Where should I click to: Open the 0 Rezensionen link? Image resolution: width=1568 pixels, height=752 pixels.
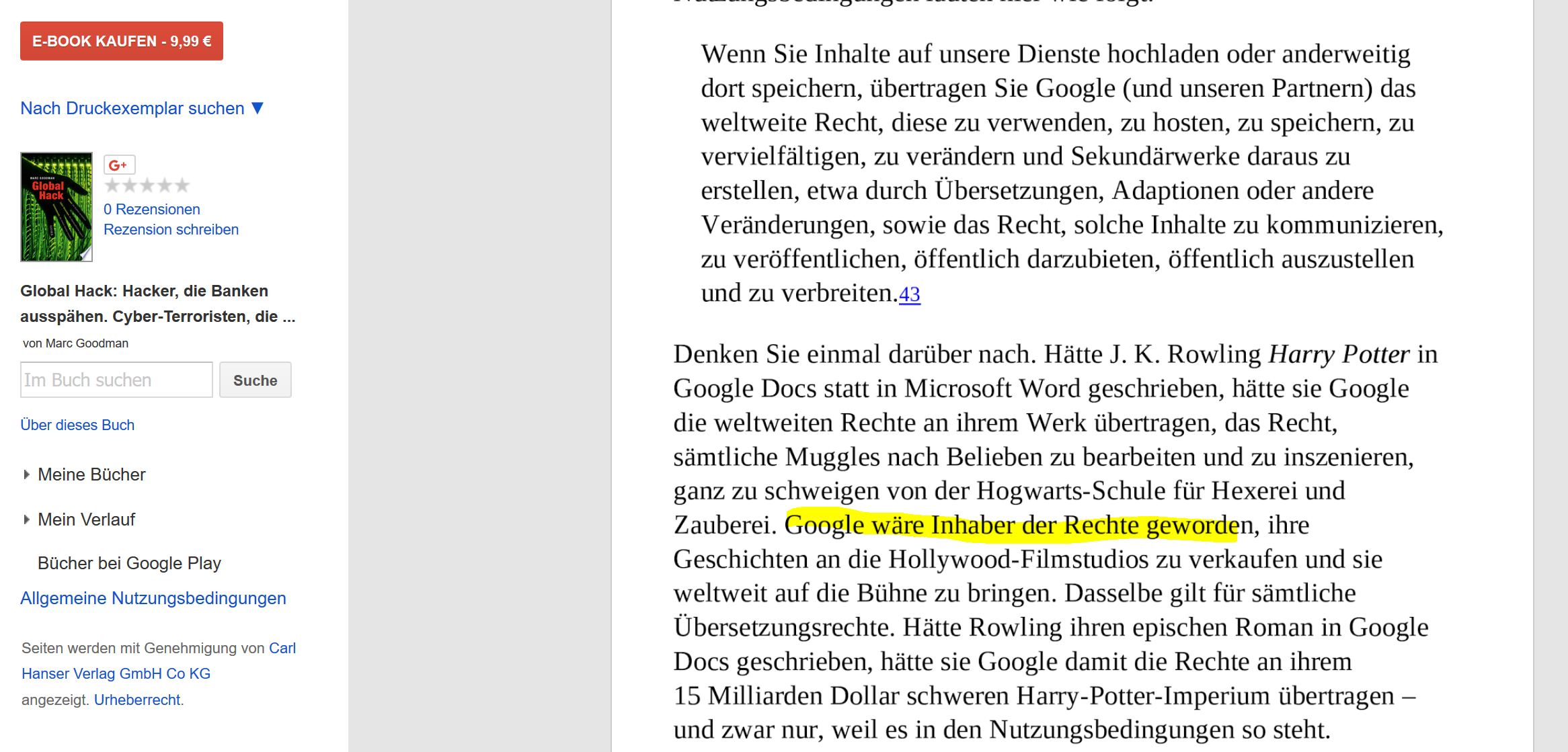152,209
